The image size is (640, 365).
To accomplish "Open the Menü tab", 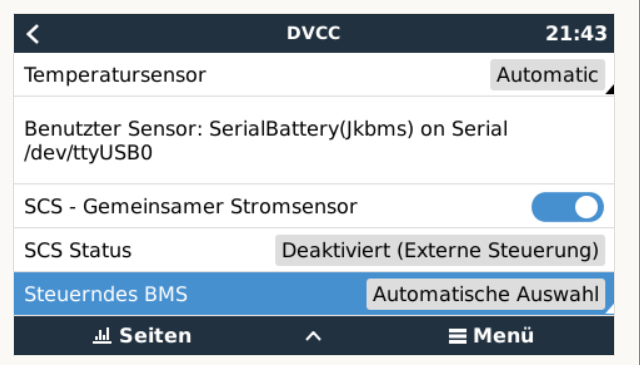I will point(491,336).
